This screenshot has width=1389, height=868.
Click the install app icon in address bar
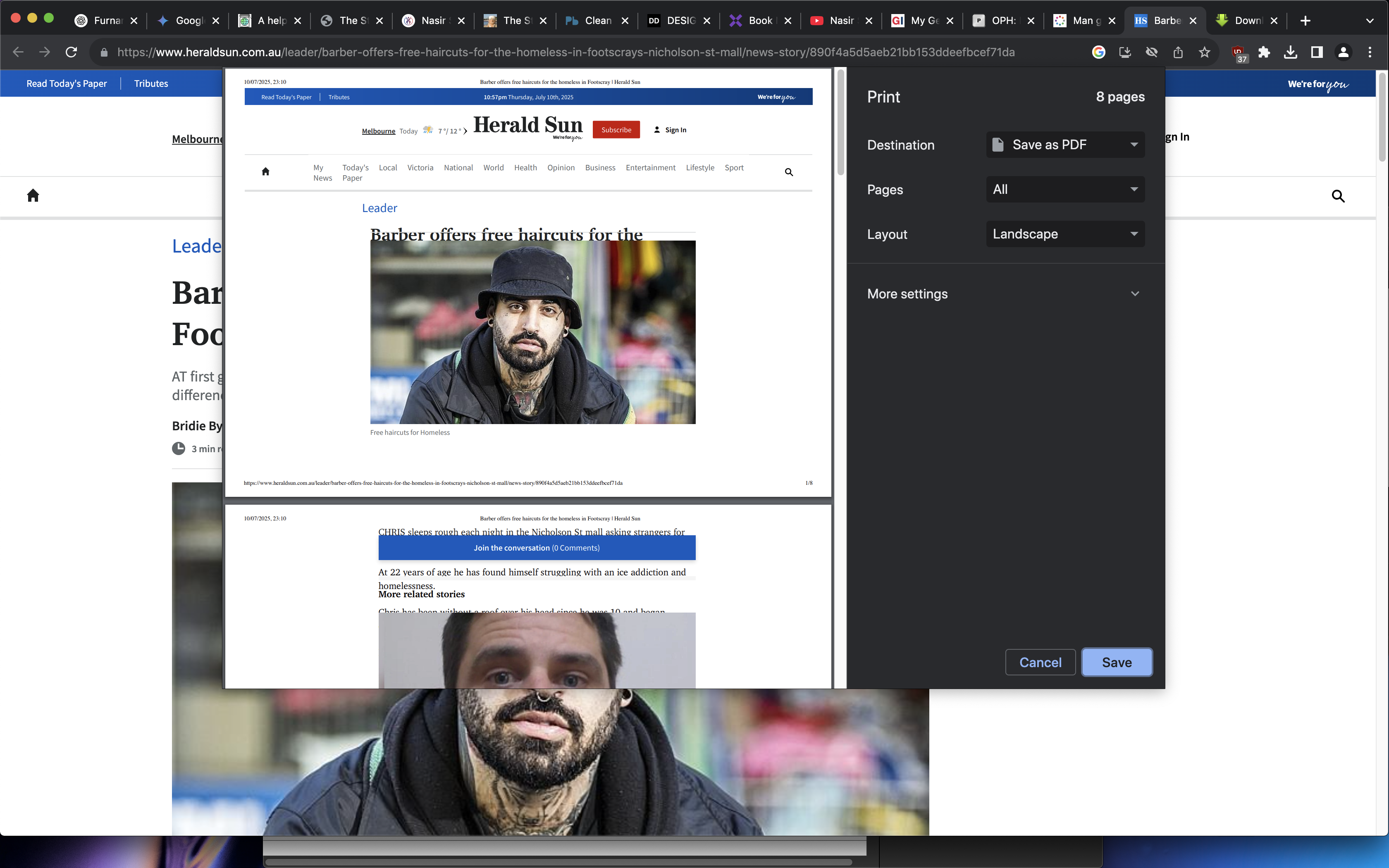1125,52
